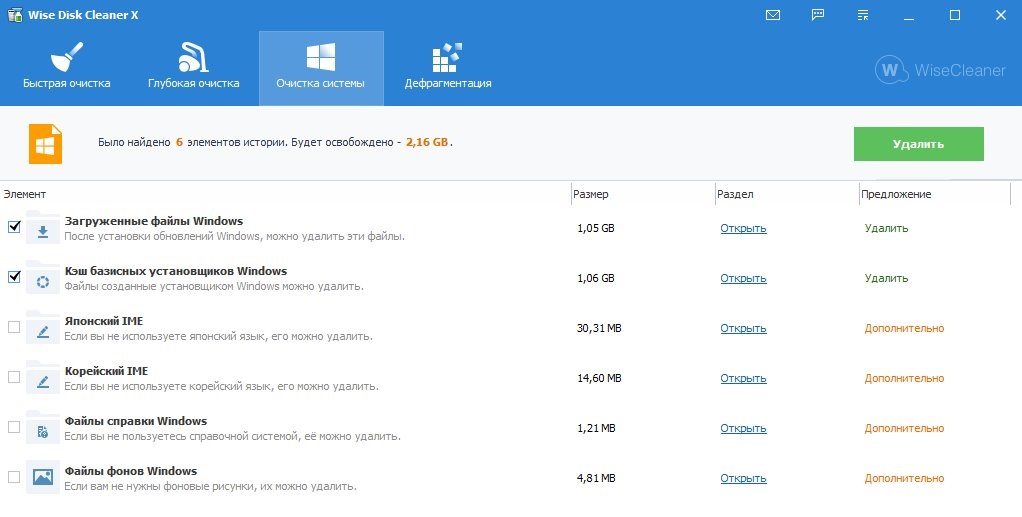
Task: Select the Очистка системы tab label
Action: coord(320,83)
